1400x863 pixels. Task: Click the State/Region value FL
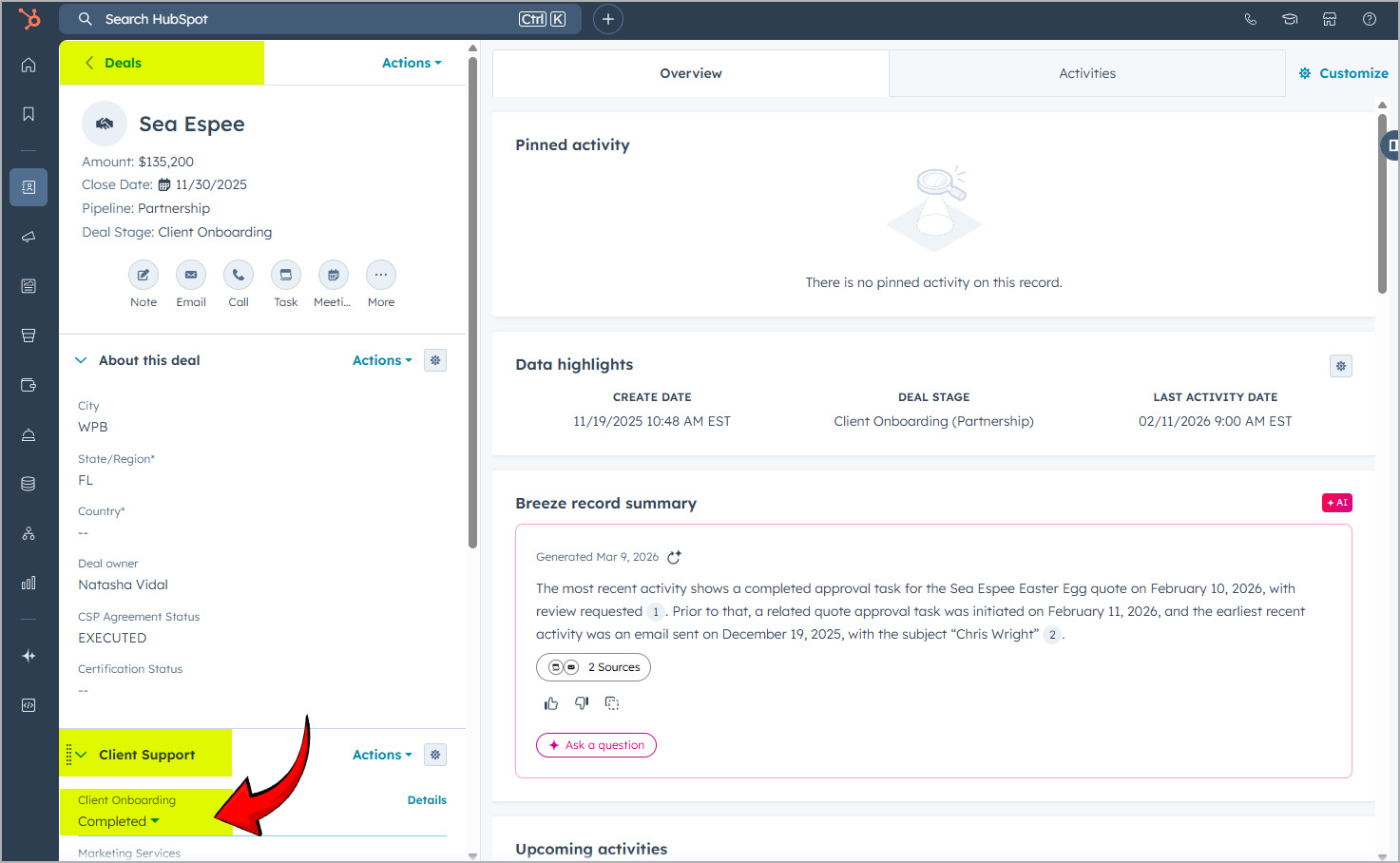pyautogui.click(x=86, y=480)
